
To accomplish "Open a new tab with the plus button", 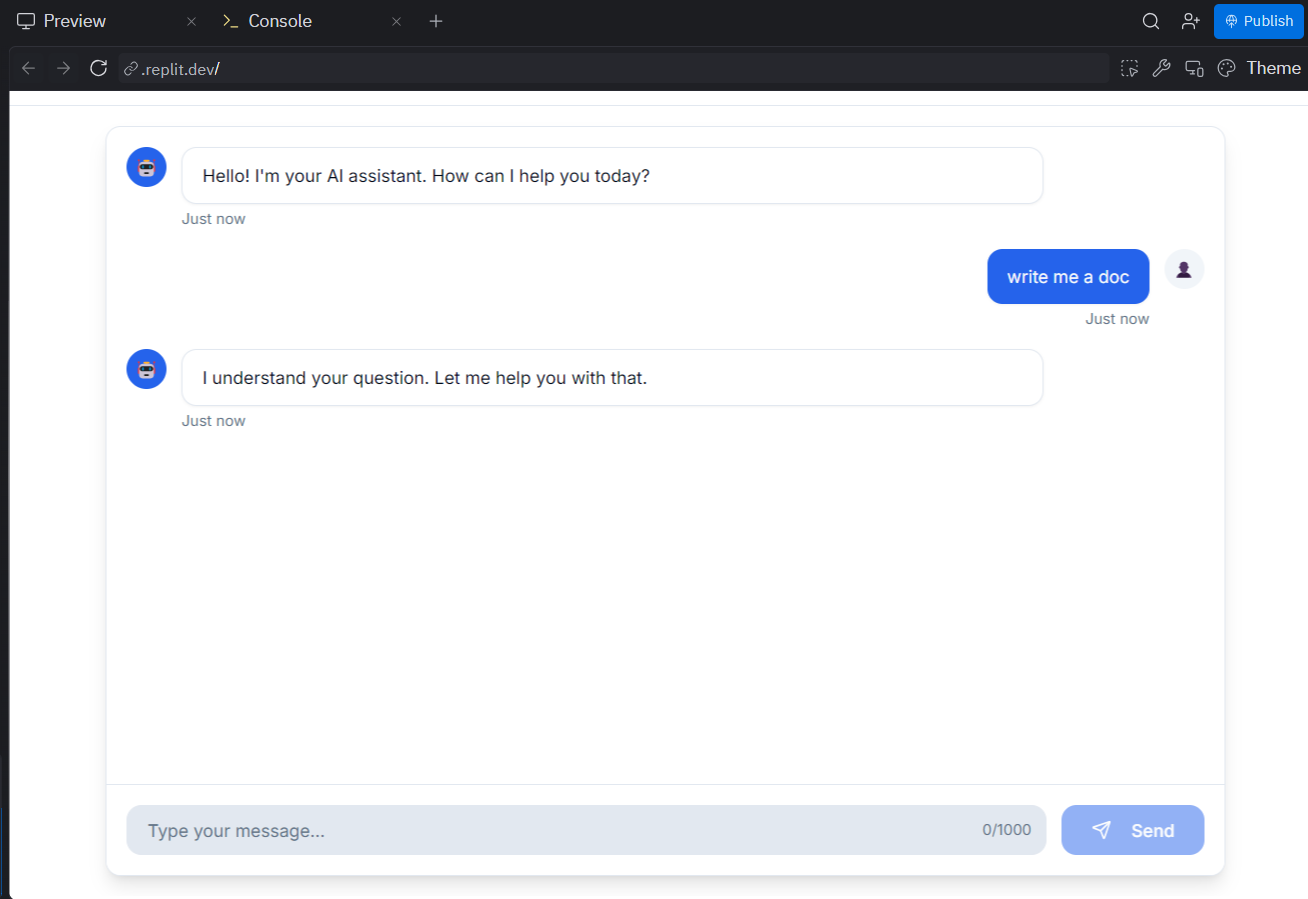I will click(x=436, y=20).
